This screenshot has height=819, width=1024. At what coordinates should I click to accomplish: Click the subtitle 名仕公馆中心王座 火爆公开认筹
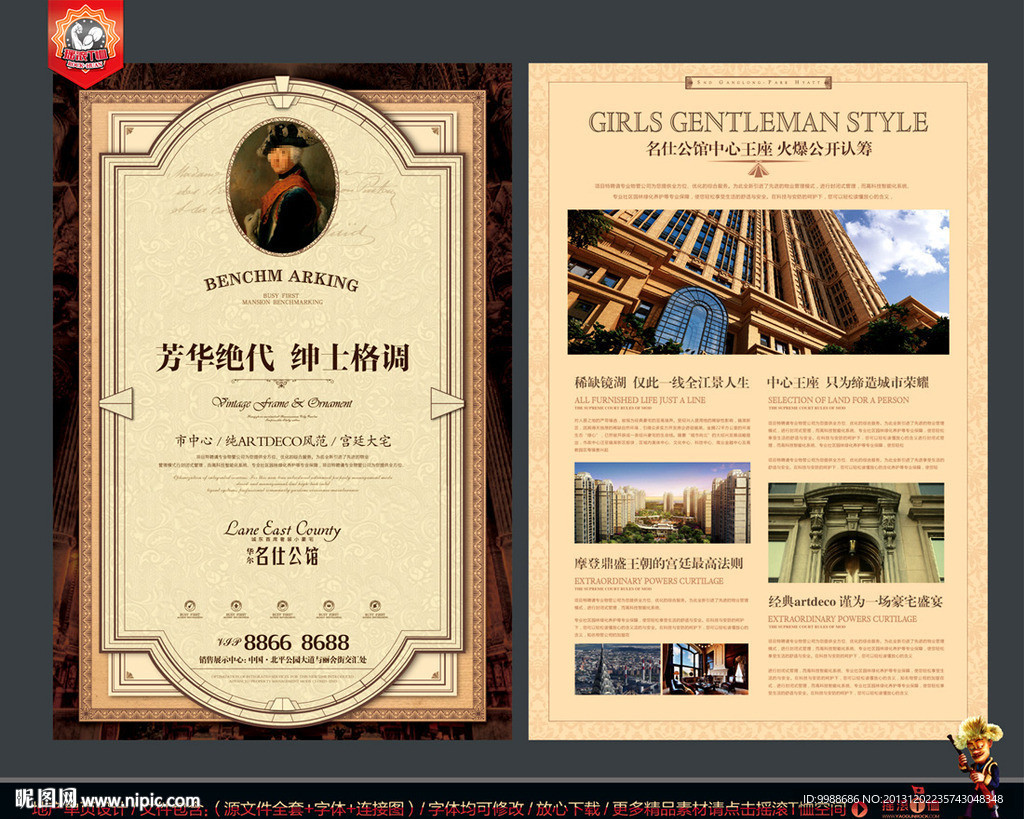pyautogui.click(x=758, y=149)
